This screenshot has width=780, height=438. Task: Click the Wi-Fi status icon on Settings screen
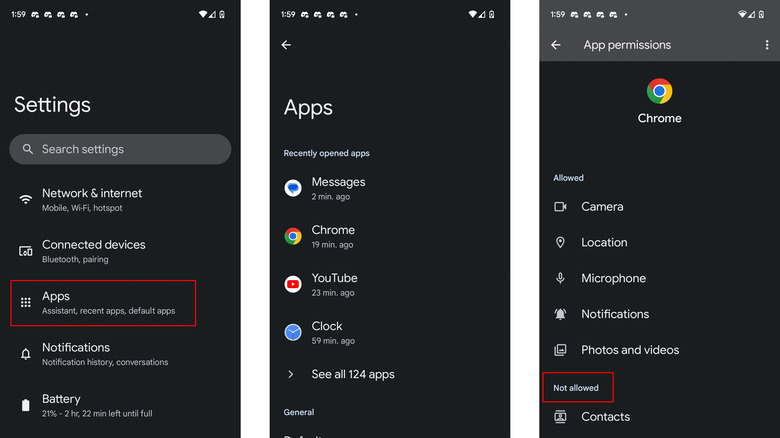pyautogui.click(x=203, y=14)
